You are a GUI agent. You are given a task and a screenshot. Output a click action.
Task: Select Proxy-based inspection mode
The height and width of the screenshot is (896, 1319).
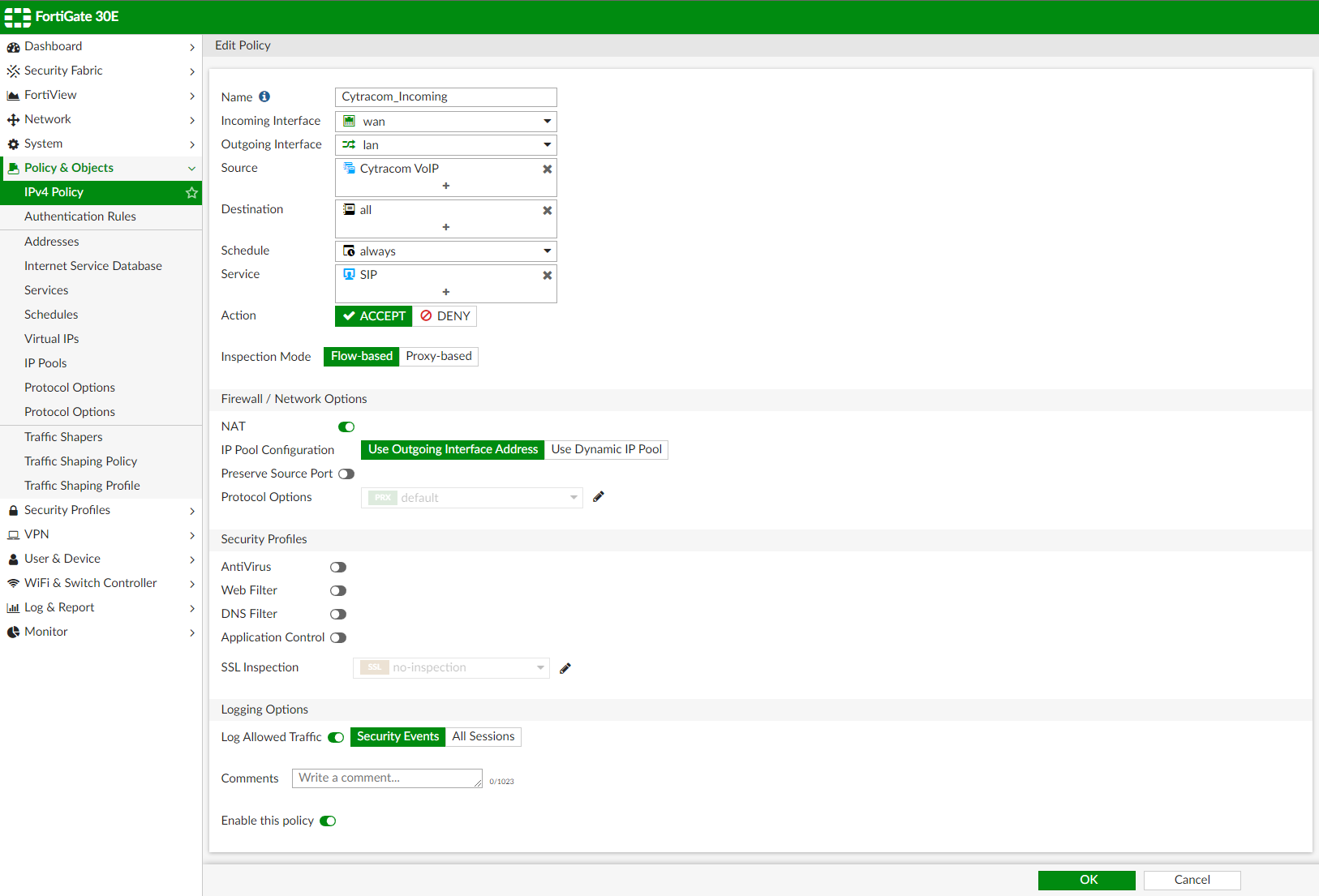tap(439, 356)
